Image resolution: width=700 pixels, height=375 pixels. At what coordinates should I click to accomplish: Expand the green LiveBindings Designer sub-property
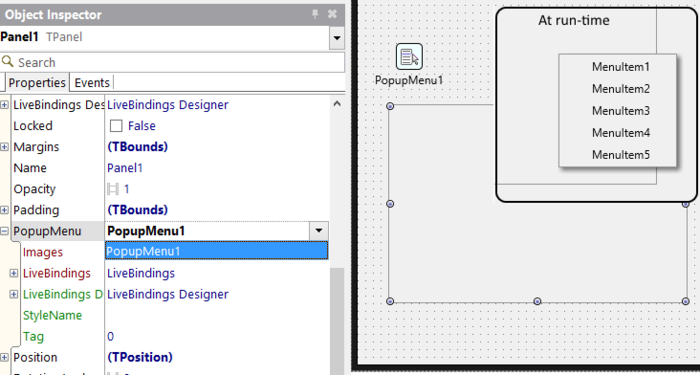click(14, 294)
